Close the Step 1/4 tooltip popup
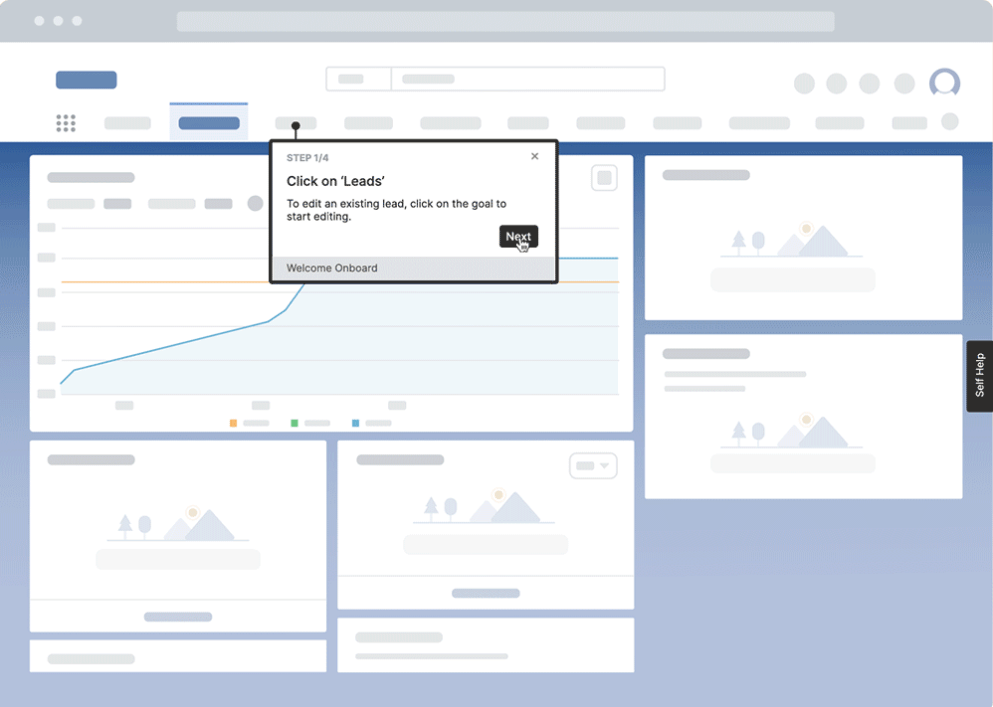This screenshot has height=707, width=993. 534,156
